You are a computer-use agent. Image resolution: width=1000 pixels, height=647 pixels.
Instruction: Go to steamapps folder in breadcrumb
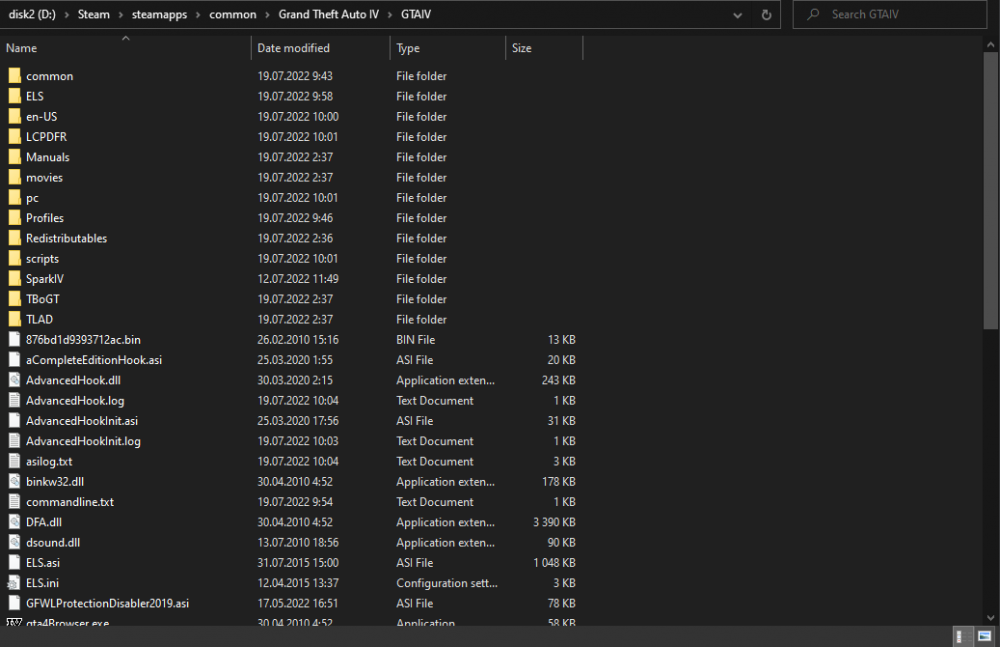[159, 14]
